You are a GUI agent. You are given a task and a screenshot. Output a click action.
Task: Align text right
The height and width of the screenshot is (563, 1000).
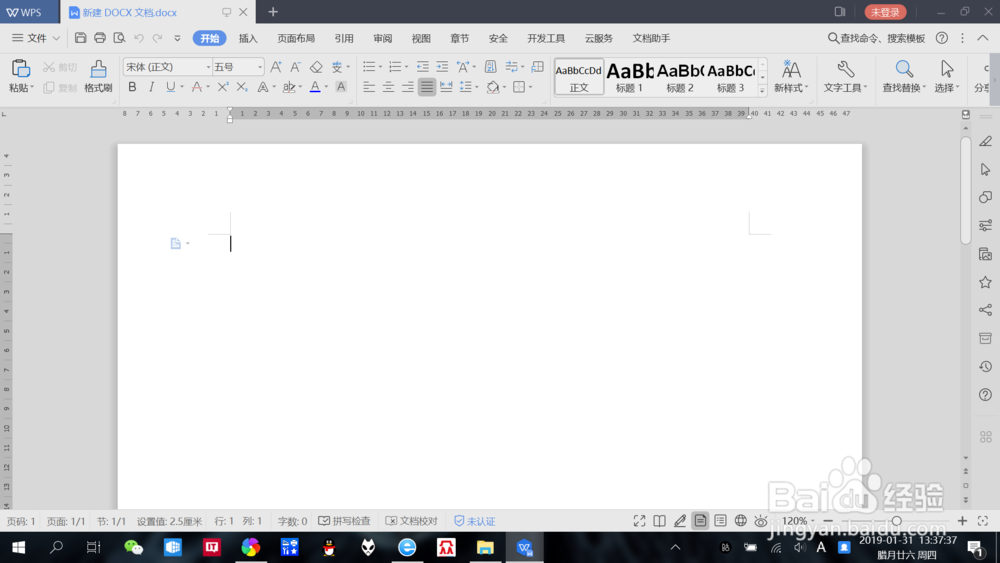(408, 87)
